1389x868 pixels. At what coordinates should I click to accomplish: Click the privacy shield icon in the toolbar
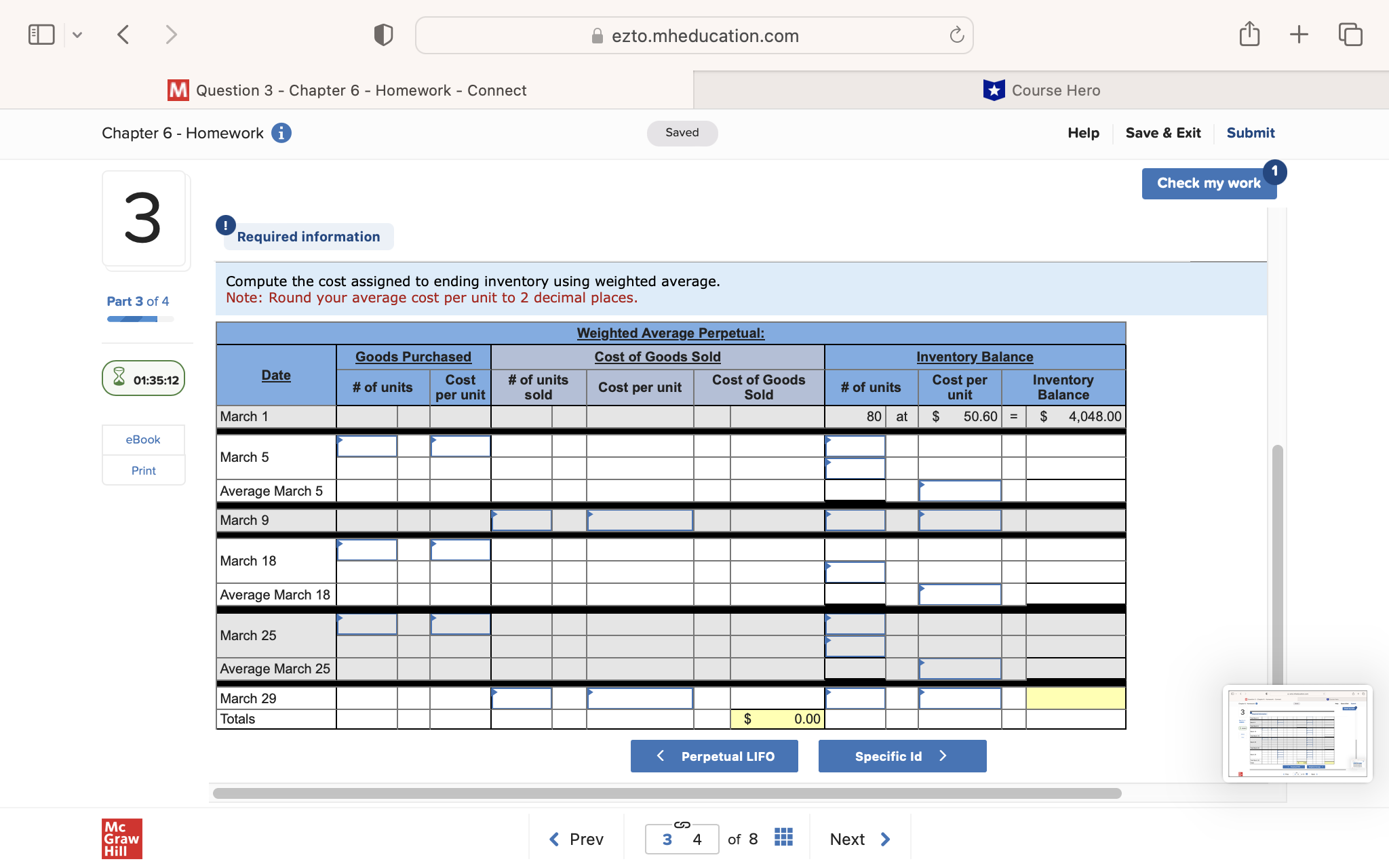point(383,34)
